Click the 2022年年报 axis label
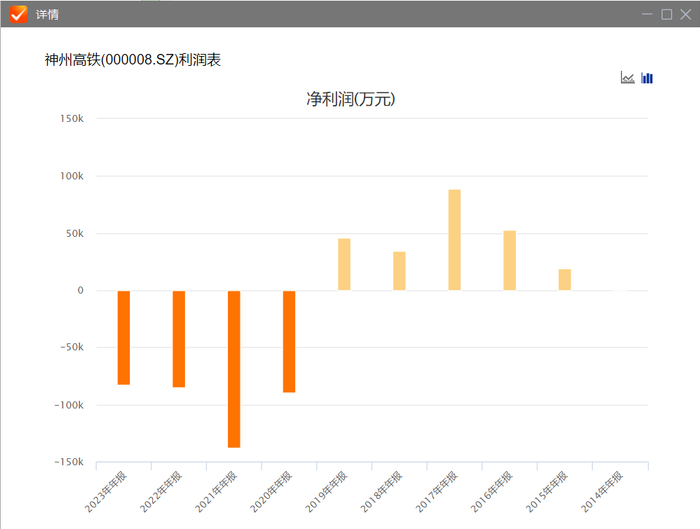The width and height of the screenshot is (700, 529). 161,492
